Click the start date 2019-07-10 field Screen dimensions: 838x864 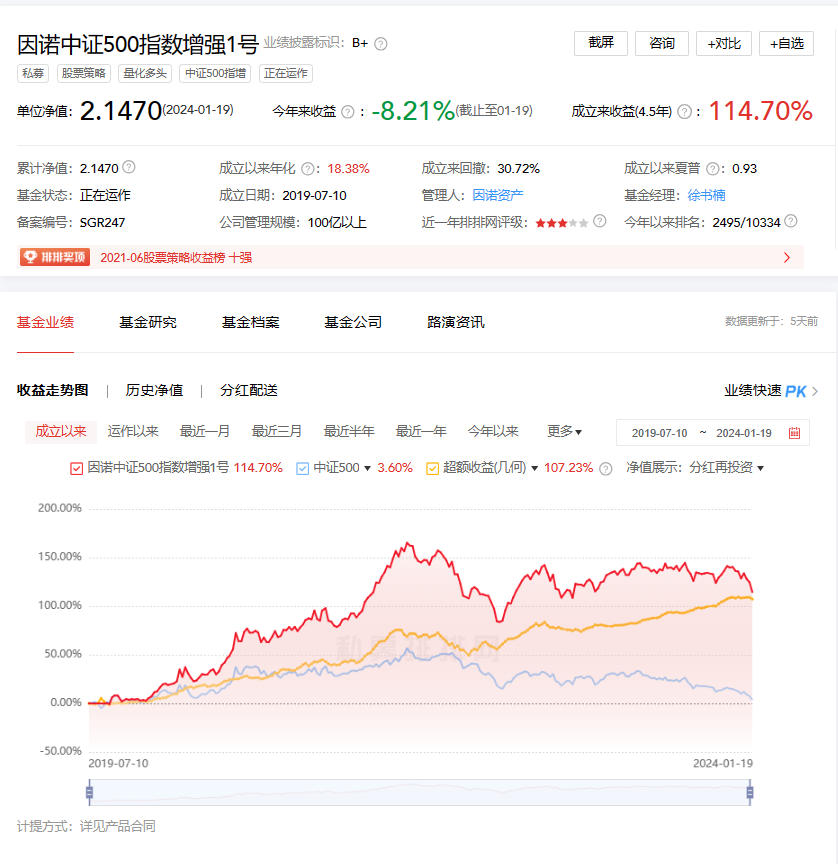659,433
